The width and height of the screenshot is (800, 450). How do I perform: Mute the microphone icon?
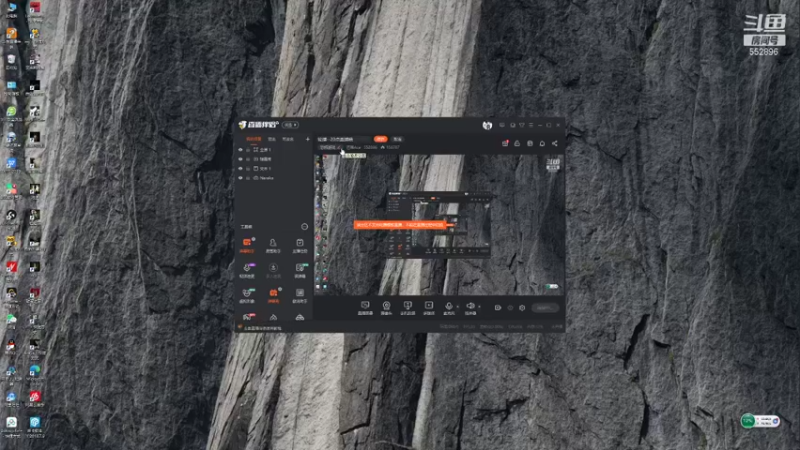click(449, 308)
